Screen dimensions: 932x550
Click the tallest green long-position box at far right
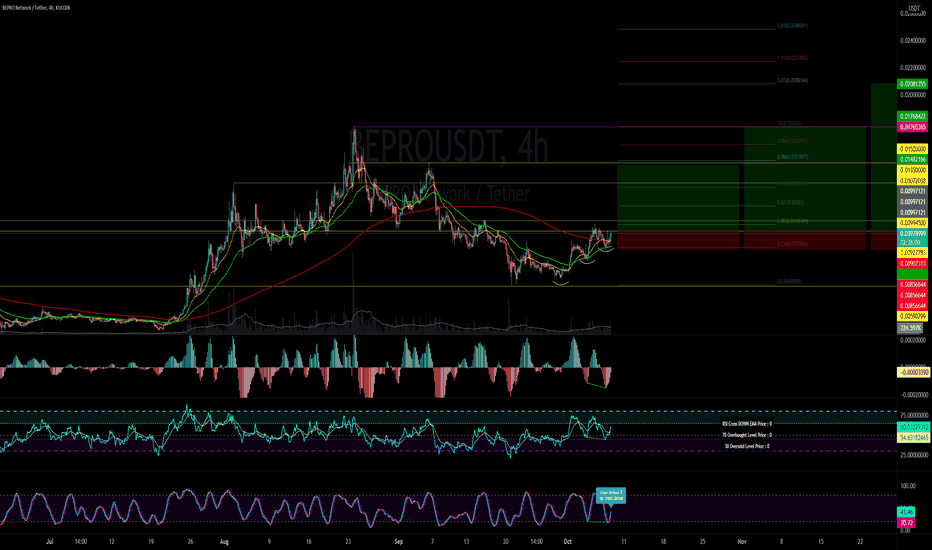coord(883,158)
